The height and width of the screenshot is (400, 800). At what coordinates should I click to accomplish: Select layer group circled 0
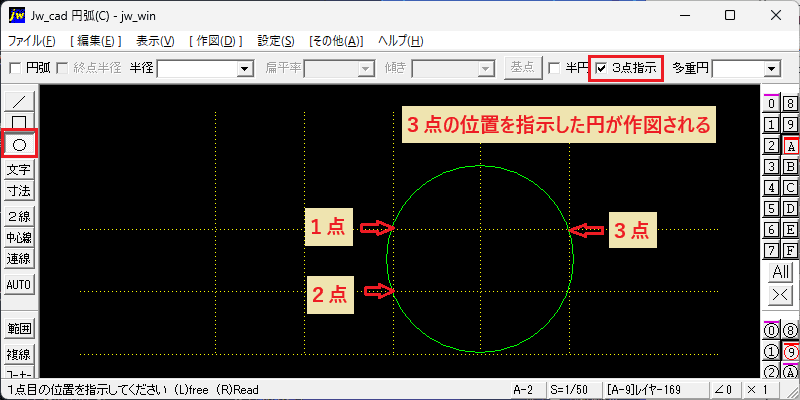[771, 331]
